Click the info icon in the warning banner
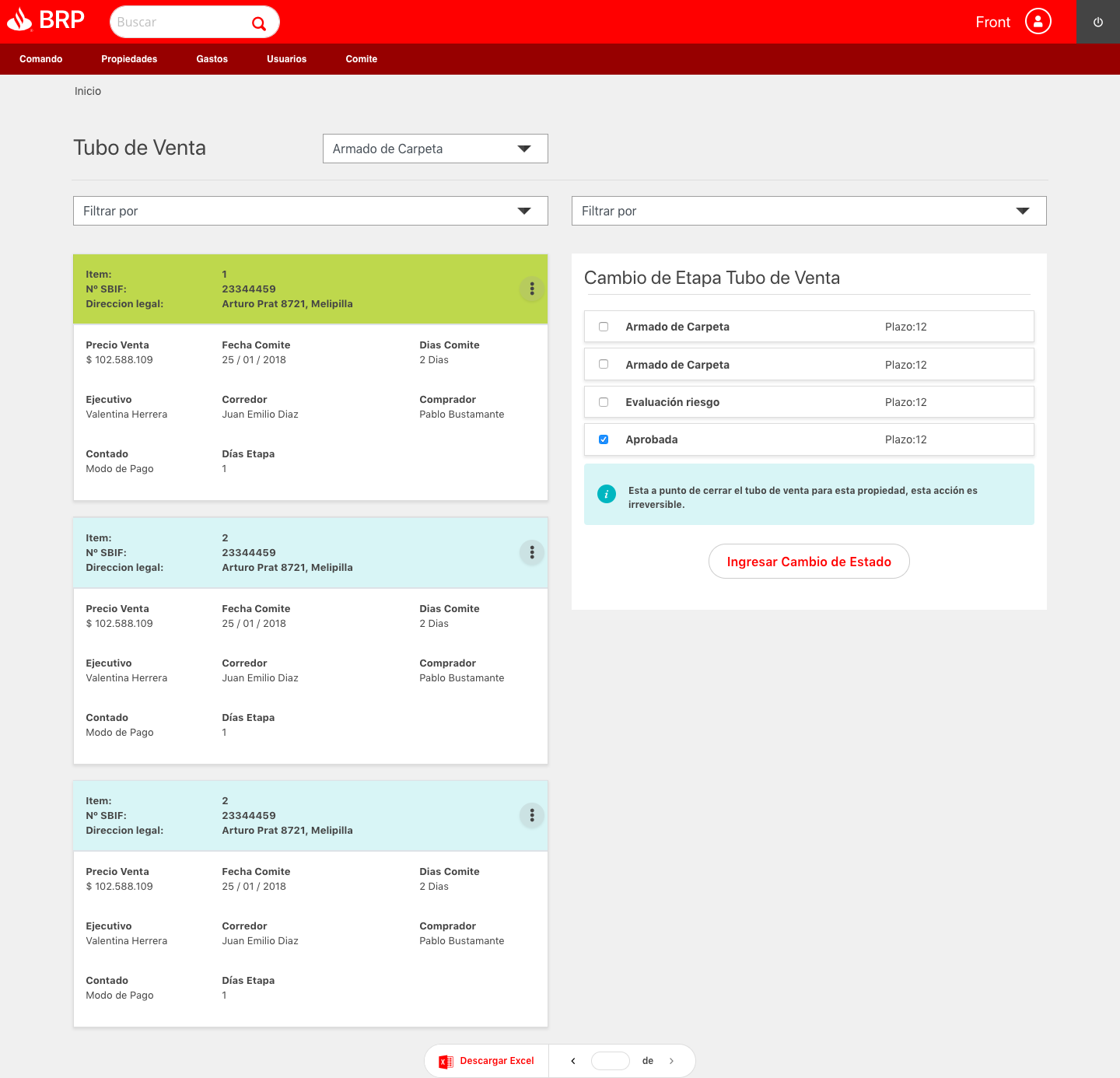This screenshot has height=1078, width=1120. pyautogui.click(x=607, y=494)
